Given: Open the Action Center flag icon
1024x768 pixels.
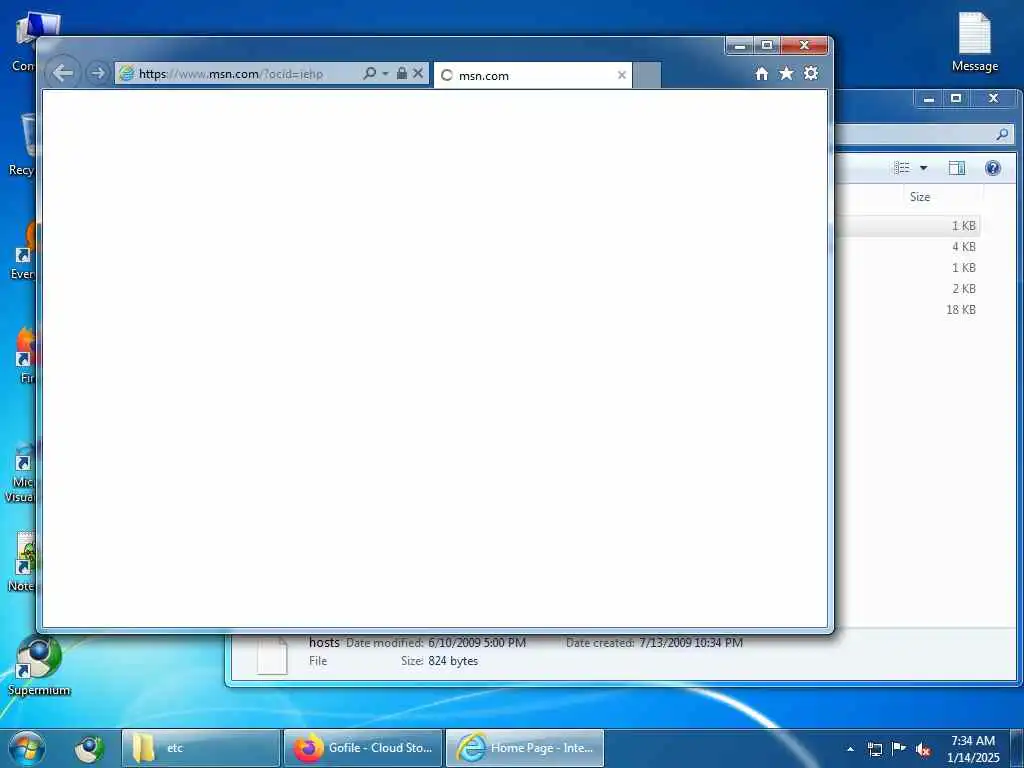Looking at the screenshot, I should [899, 748].
